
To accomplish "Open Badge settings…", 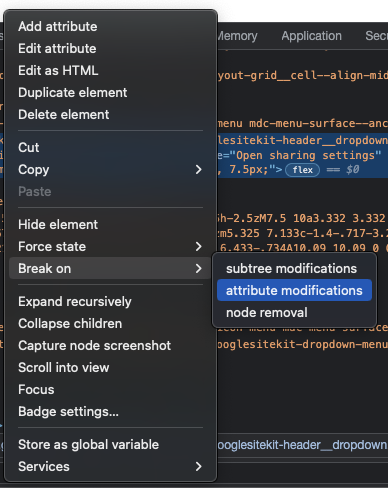I will coord(109,412).
